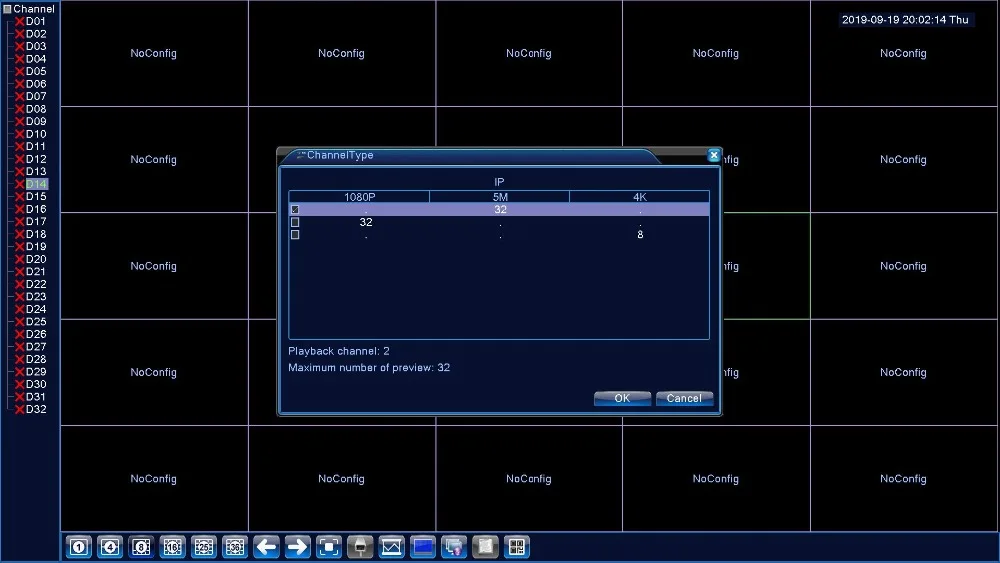The width and height of the screenshot is (1000, 563).
Task: Open image color settings icon
Action: 391,547
